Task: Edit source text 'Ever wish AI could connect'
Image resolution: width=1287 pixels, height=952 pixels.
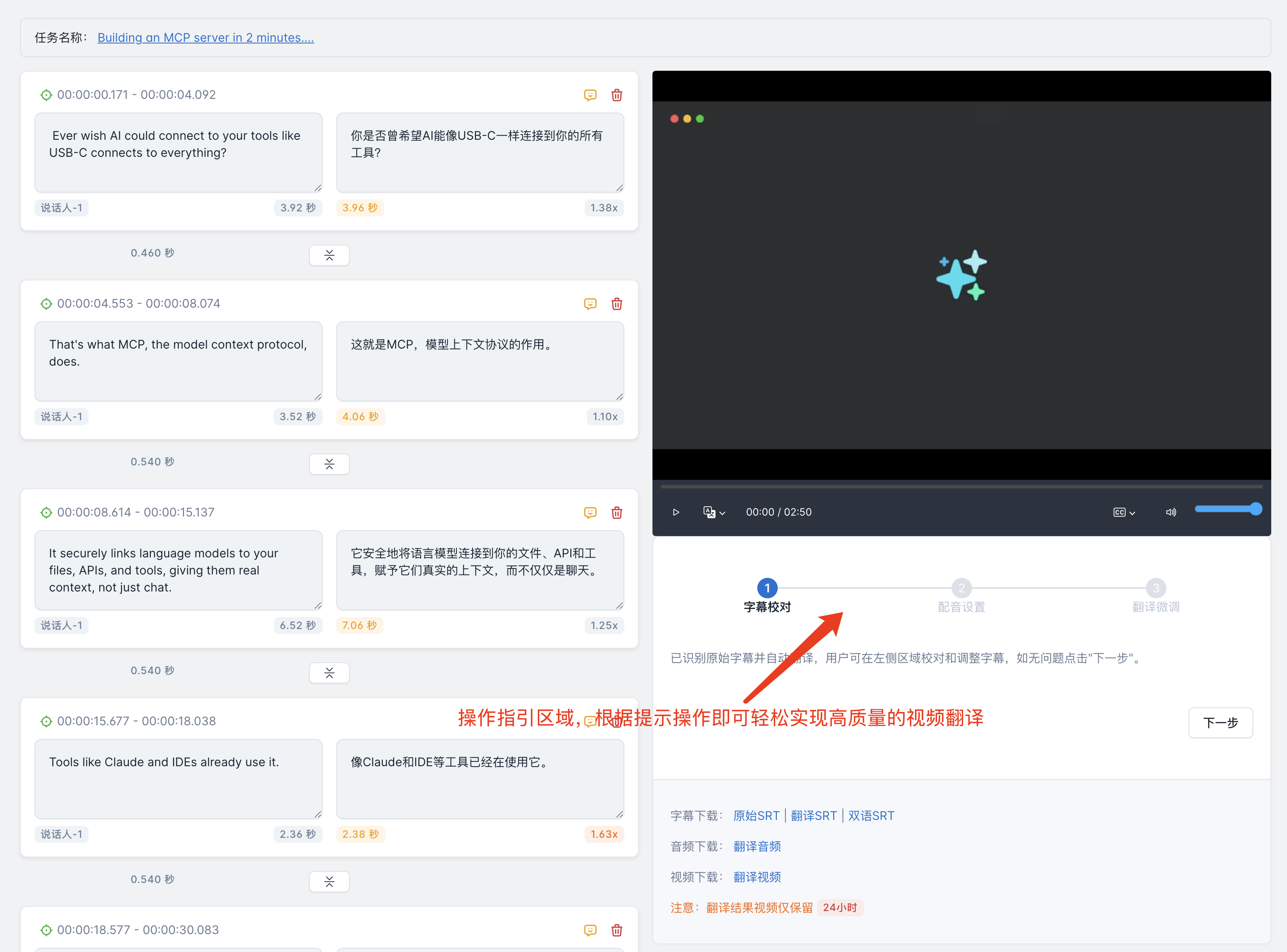Action: click(178, 153)
